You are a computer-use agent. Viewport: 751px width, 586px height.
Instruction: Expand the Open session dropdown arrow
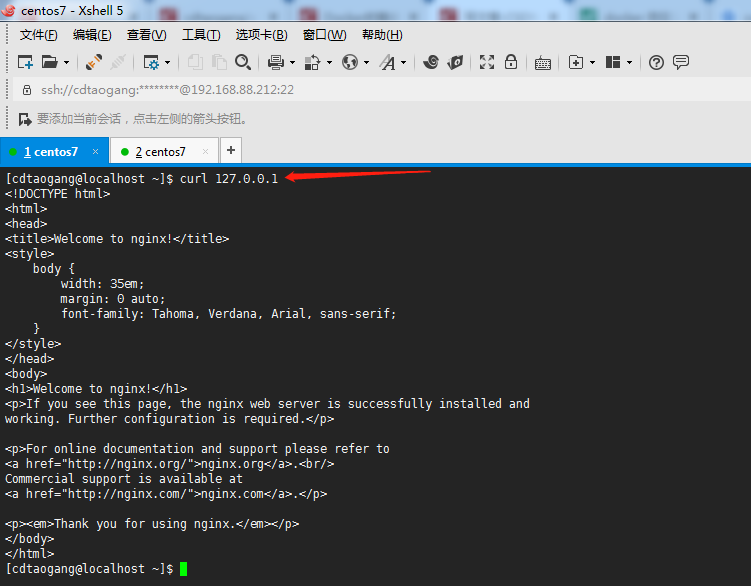point(67,62)
